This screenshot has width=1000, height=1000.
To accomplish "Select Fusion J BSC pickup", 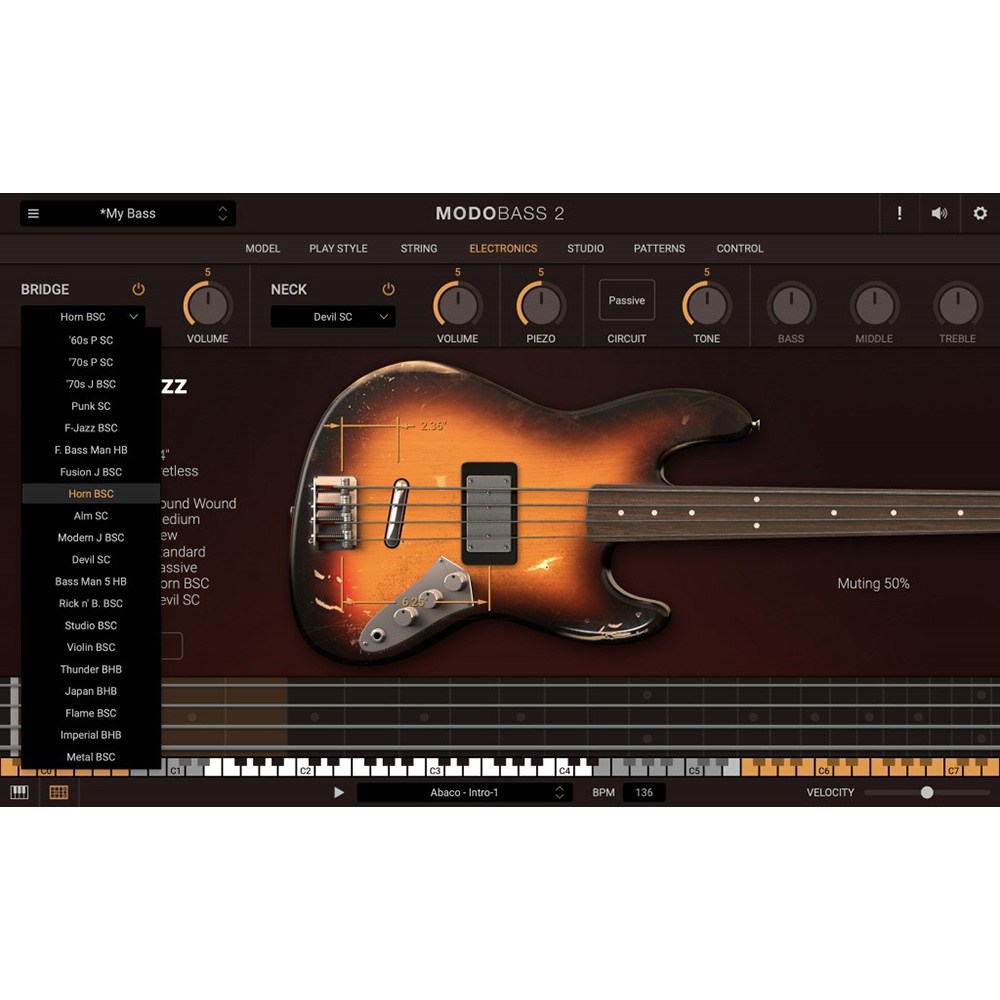I will click(x=91, y=472).
